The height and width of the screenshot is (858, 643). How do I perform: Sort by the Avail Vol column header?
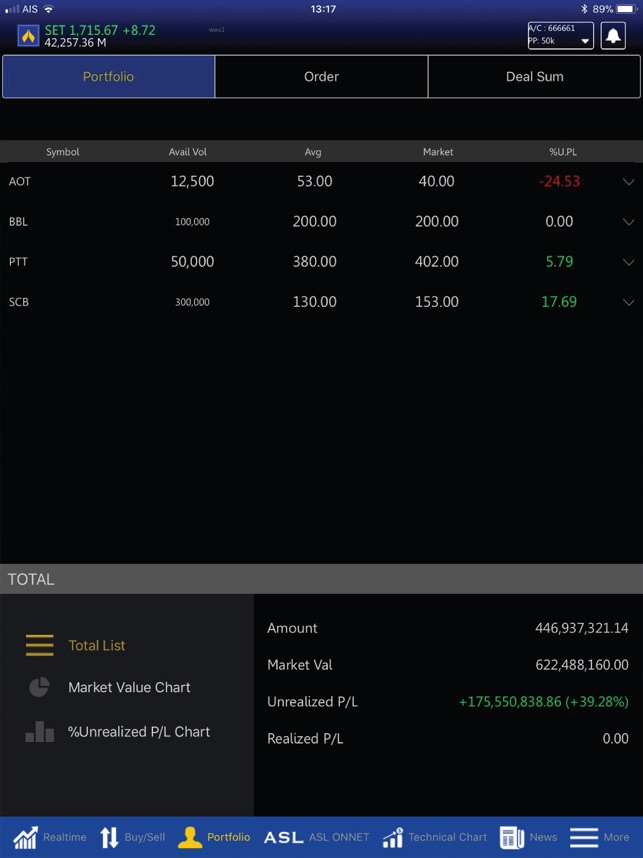tap(188, 152)
